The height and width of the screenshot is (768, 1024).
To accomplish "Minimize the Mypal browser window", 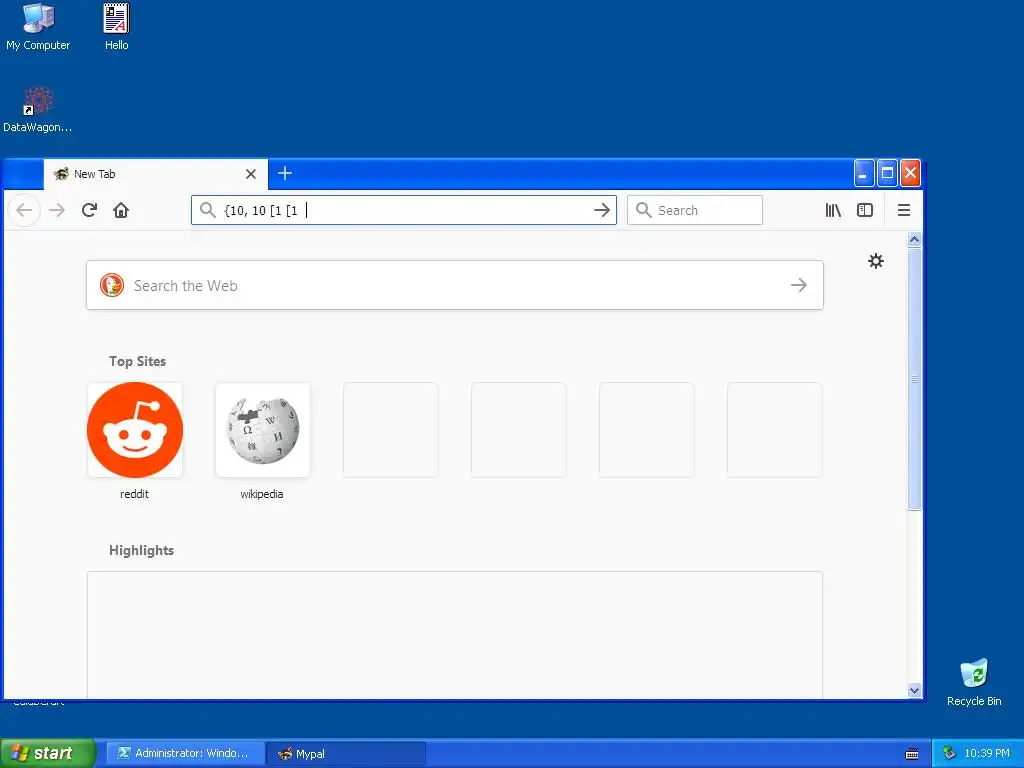I will click(863, 174).
